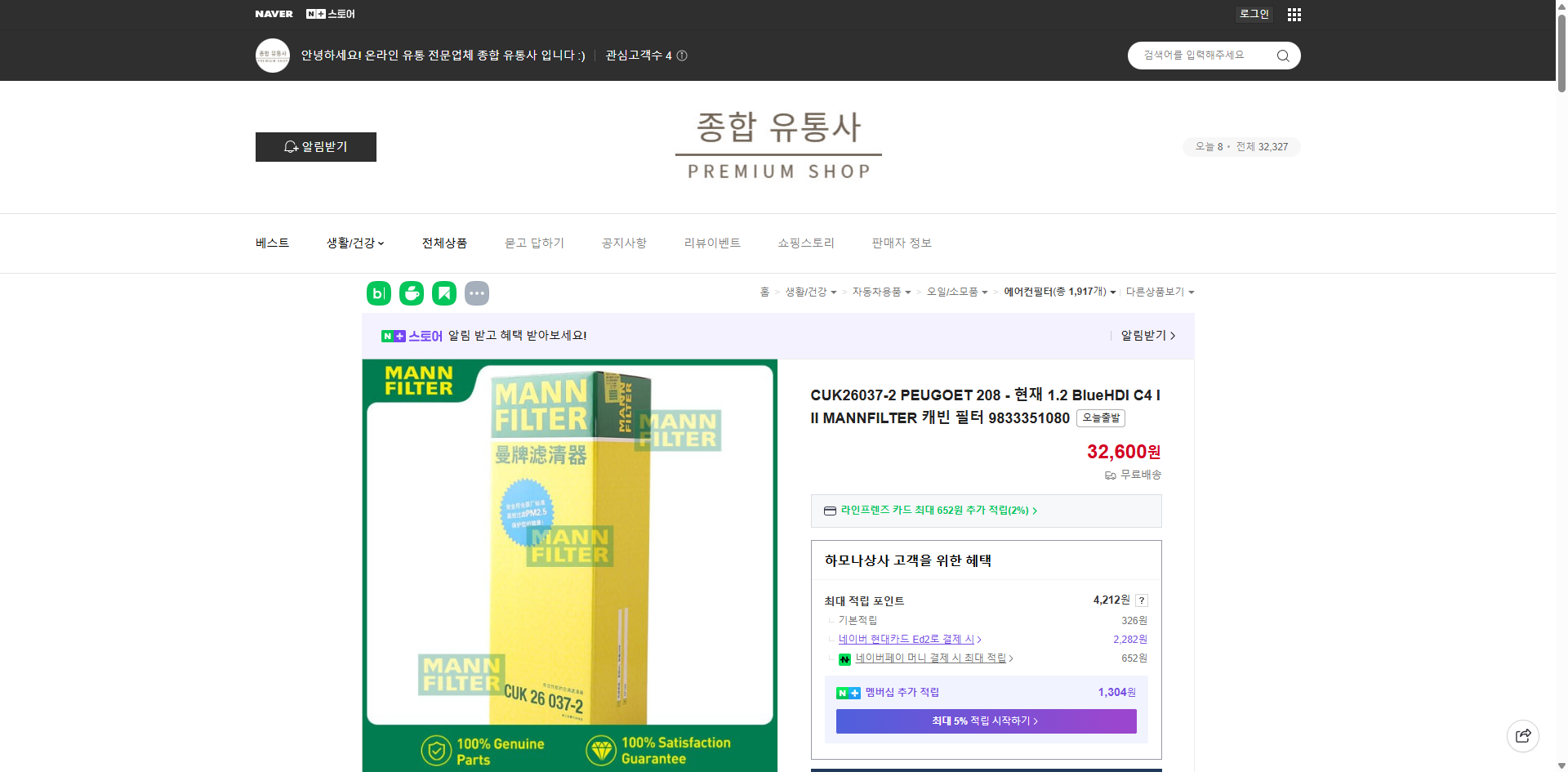Click the N Pay icon beside 네이버페이 머니
This screenshot has width=1568, height=772.
[x=844, y=659]
